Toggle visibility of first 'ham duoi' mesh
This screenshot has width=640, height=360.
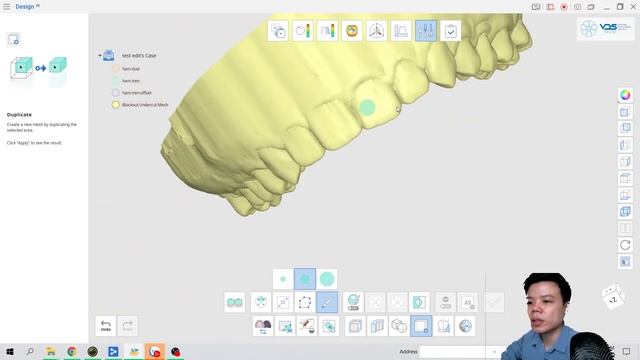tap(116, 69)
